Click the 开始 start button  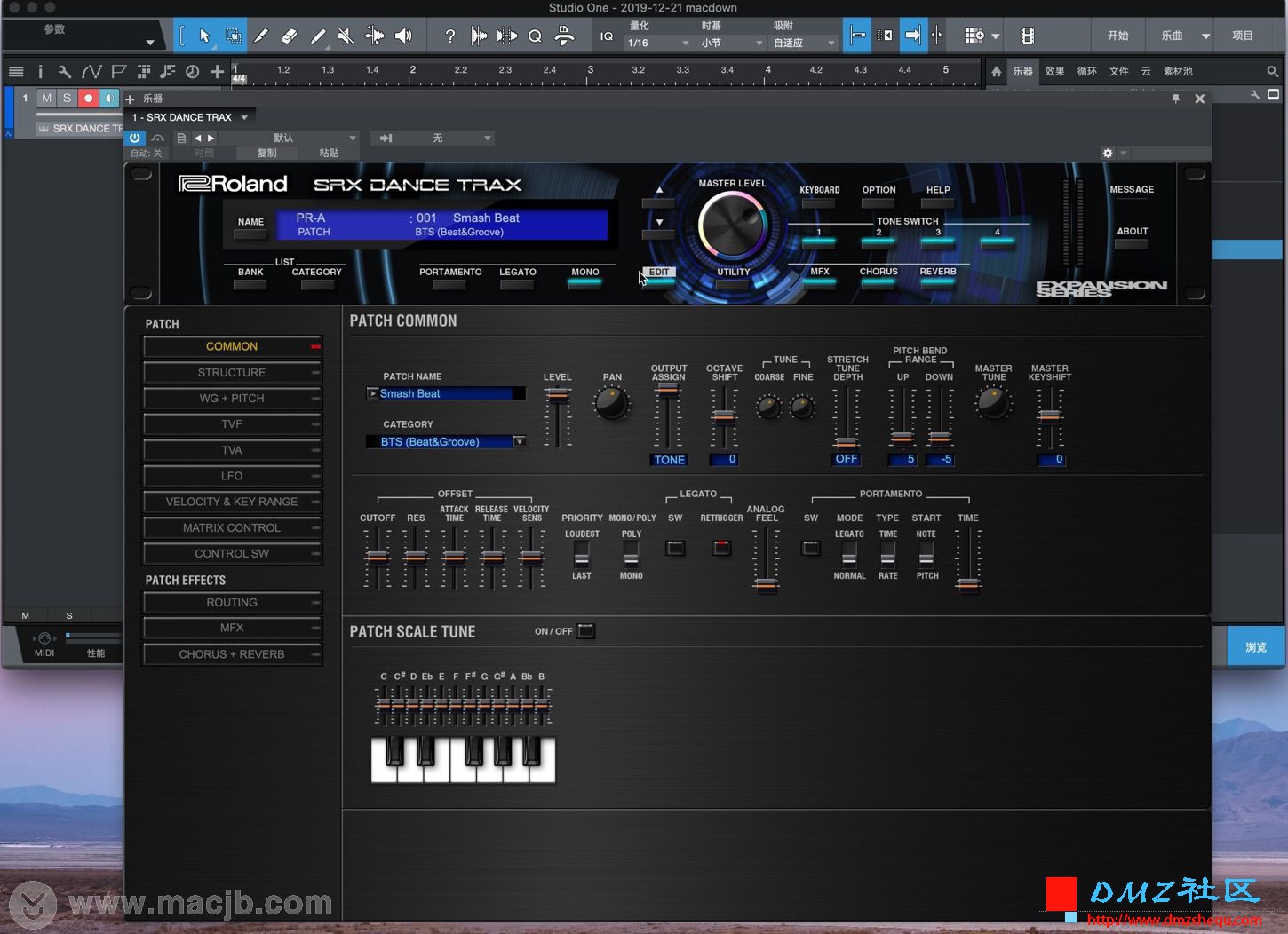point(1118,36)
